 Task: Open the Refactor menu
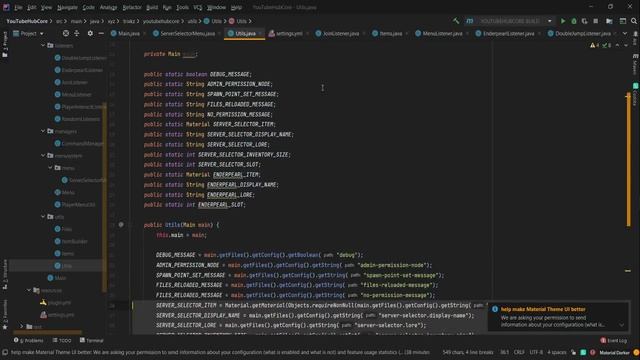pyautogui.click(x=132, y=7)
